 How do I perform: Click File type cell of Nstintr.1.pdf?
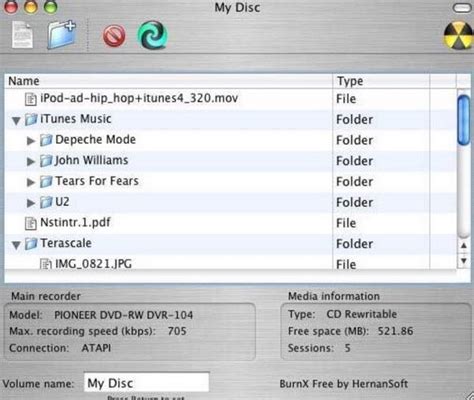pos(346,223)
